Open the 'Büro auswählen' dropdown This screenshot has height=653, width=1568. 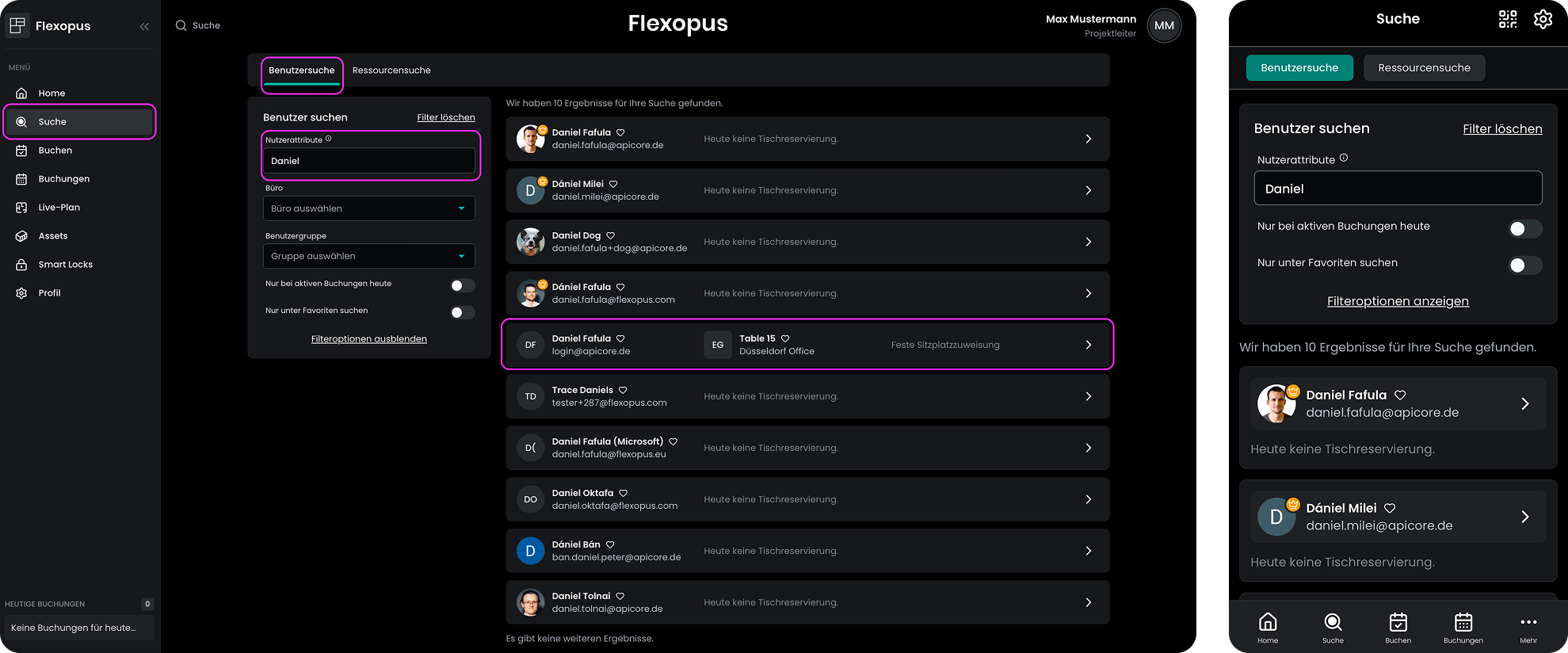tap(368, 208)
